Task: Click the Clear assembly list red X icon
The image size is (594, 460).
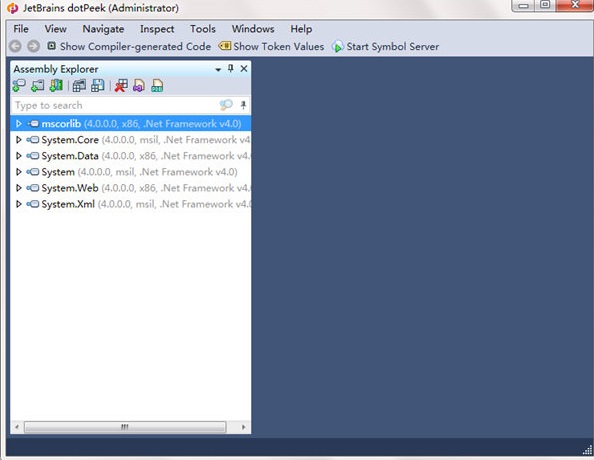Action: [x=121, y=86]
